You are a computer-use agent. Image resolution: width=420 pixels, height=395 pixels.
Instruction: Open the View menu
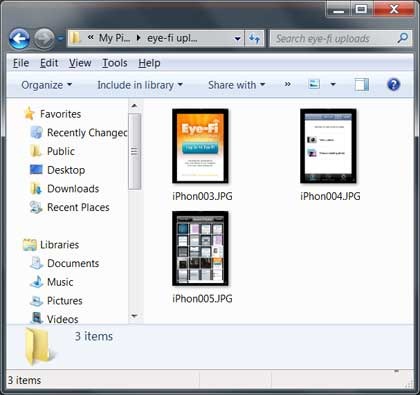[x=80, y=63]
